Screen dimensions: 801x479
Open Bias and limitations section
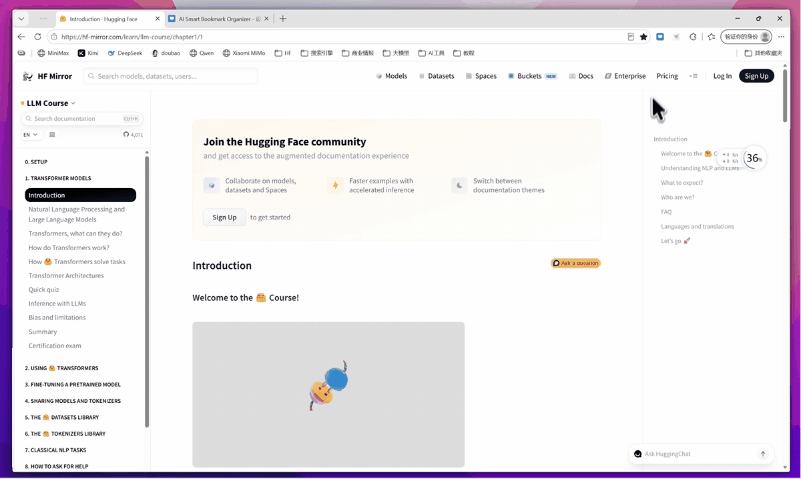pyautogui.click(x=57, y=318)
